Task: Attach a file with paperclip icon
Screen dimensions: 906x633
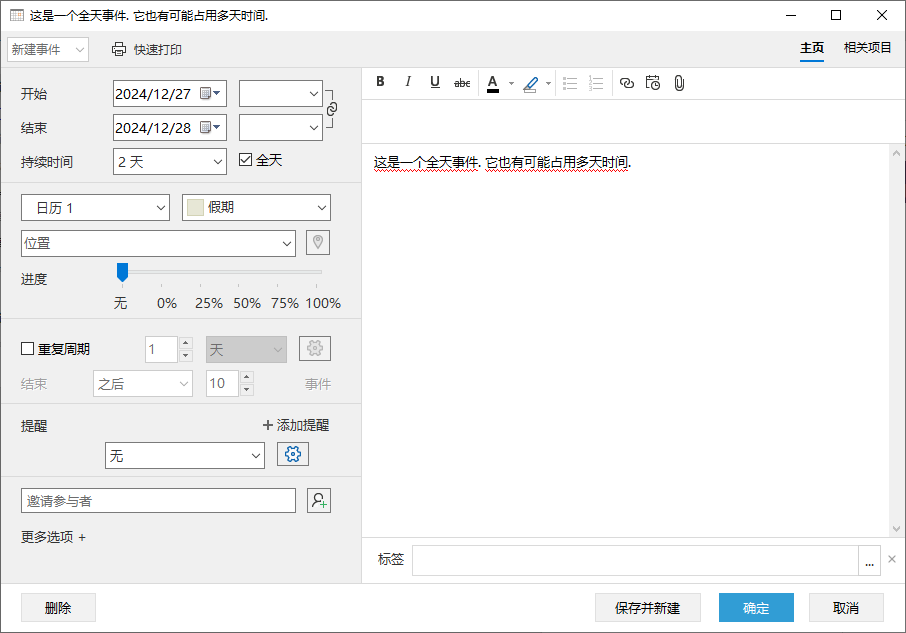Action: click(680, 83)
